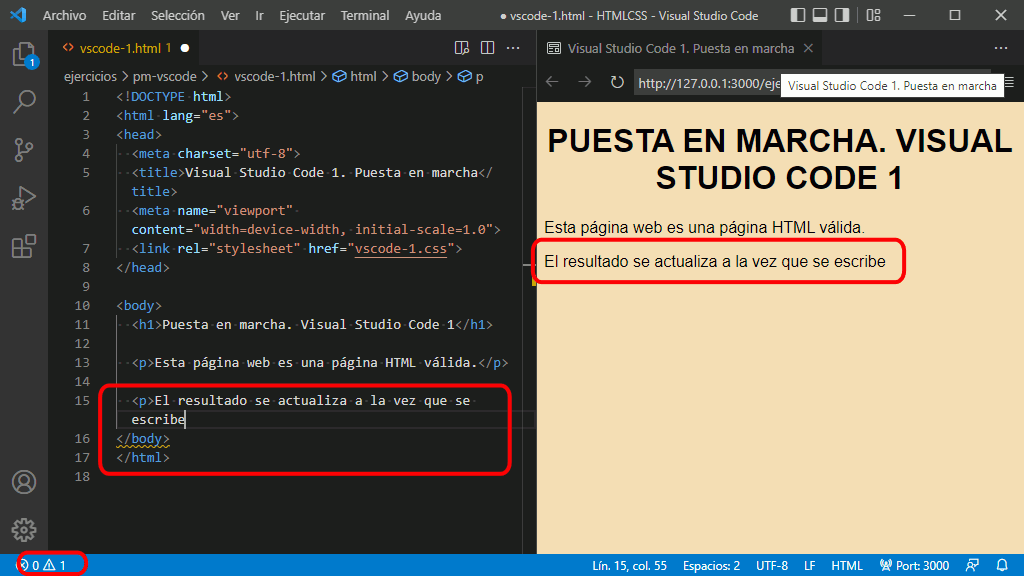The height and width of the screenshot is (576, 1024).
Task: Maximize the Visual Studio Code window
Action: click(x=955, y=15)
